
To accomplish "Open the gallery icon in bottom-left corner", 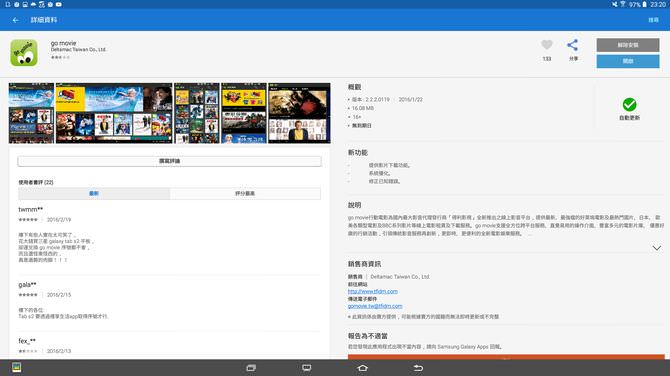I will [17, 367].
